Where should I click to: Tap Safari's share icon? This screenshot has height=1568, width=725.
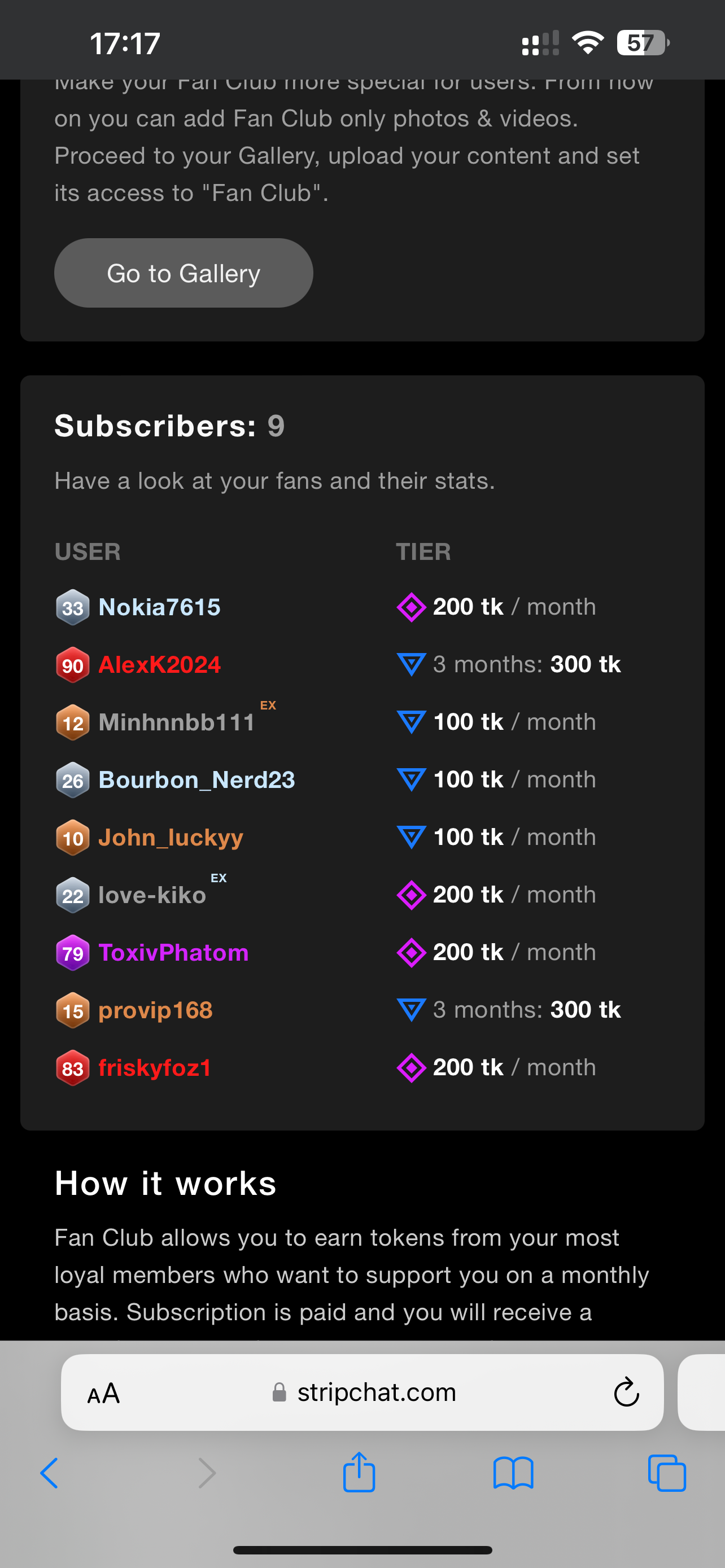359,1472
